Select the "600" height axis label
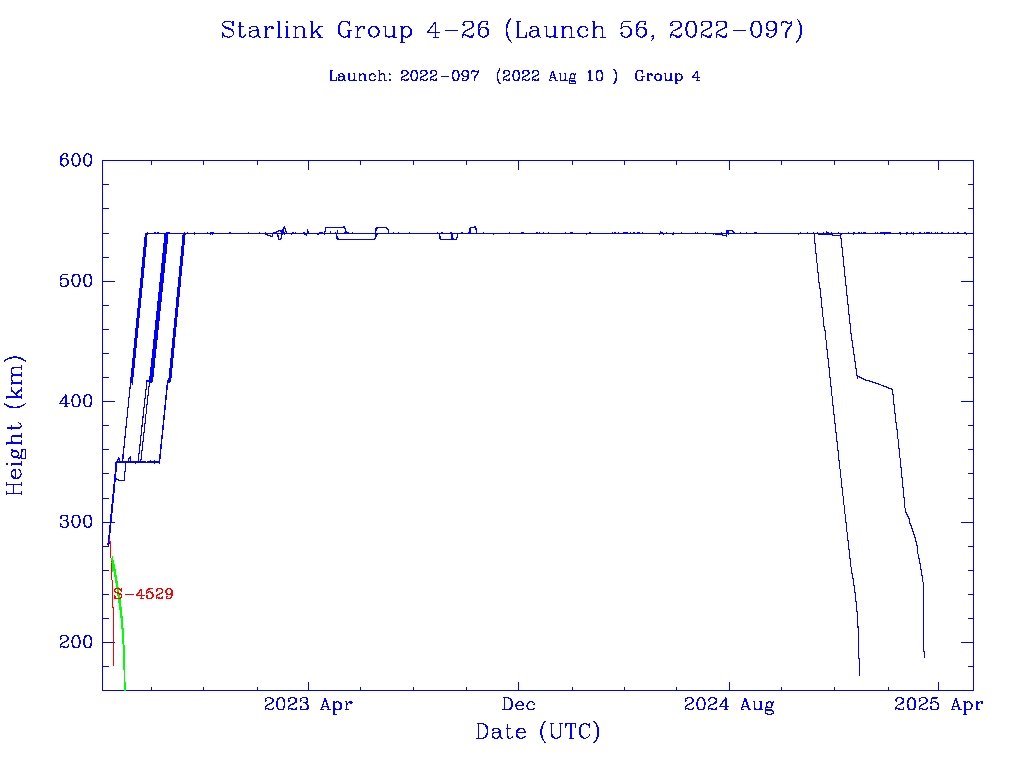This screenshot has width=1024, height=768. [76, 160]
